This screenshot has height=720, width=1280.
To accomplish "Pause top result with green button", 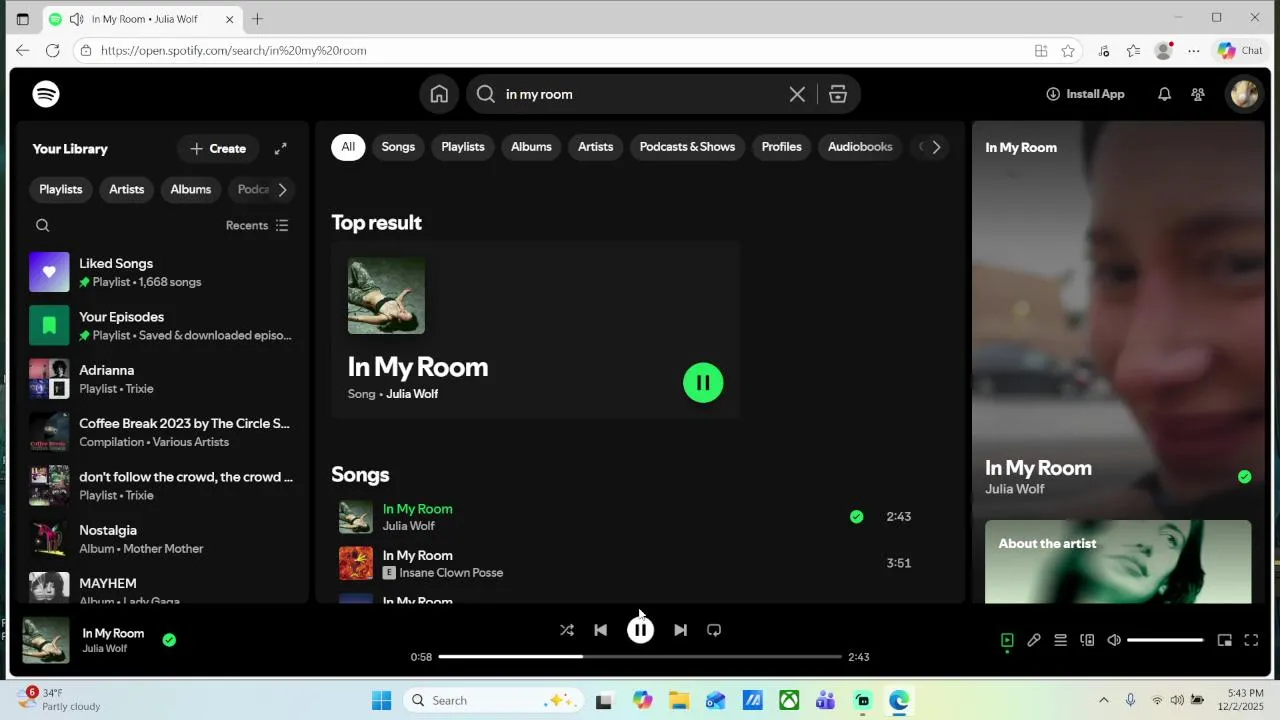I will click(703, 383).
